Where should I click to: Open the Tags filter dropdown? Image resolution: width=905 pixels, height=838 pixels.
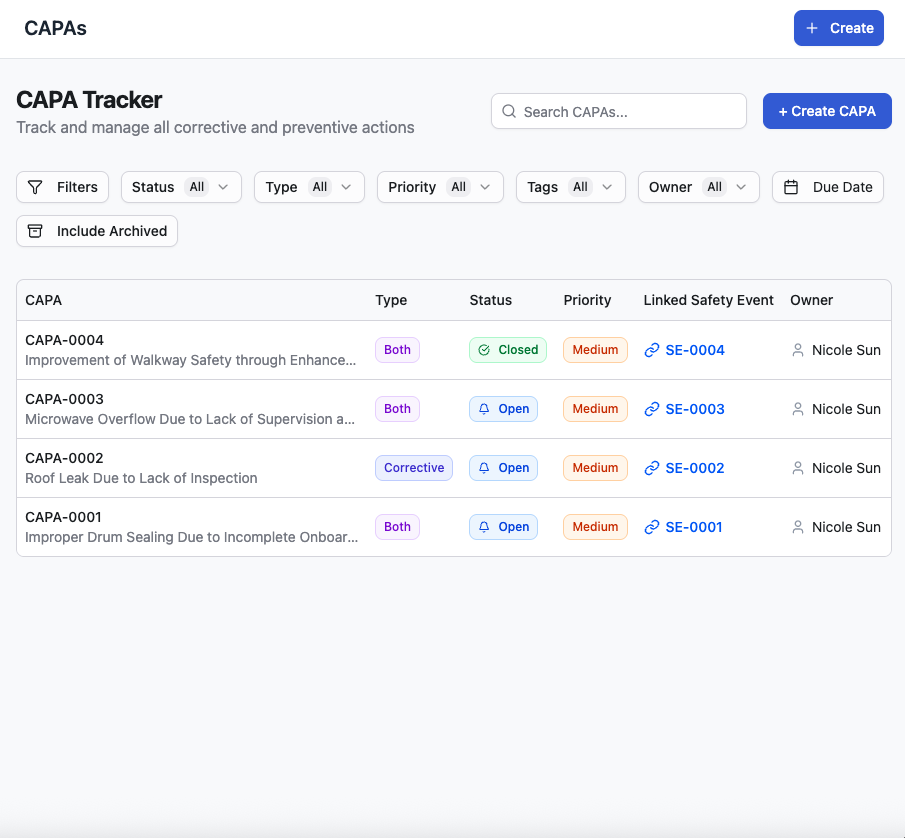coord(570,187)
